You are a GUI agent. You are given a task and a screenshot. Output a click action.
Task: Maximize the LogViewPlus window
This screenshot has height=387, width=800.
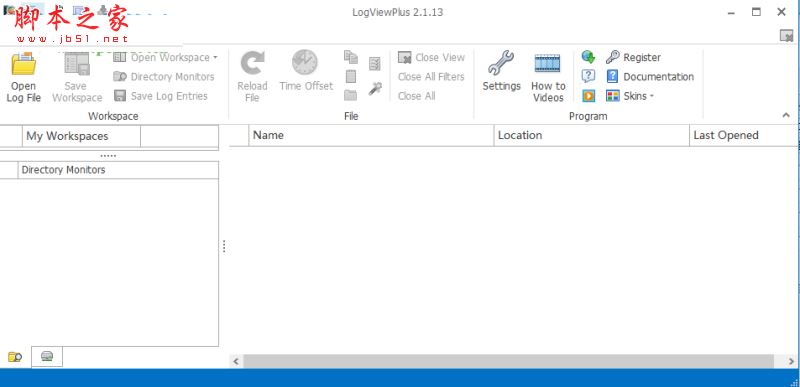pos(756,12)
